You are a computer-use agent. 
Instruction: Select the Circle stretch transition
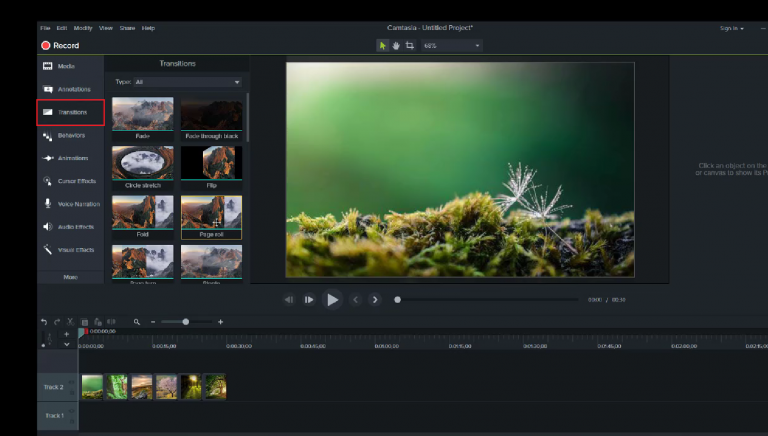point(143,168)
